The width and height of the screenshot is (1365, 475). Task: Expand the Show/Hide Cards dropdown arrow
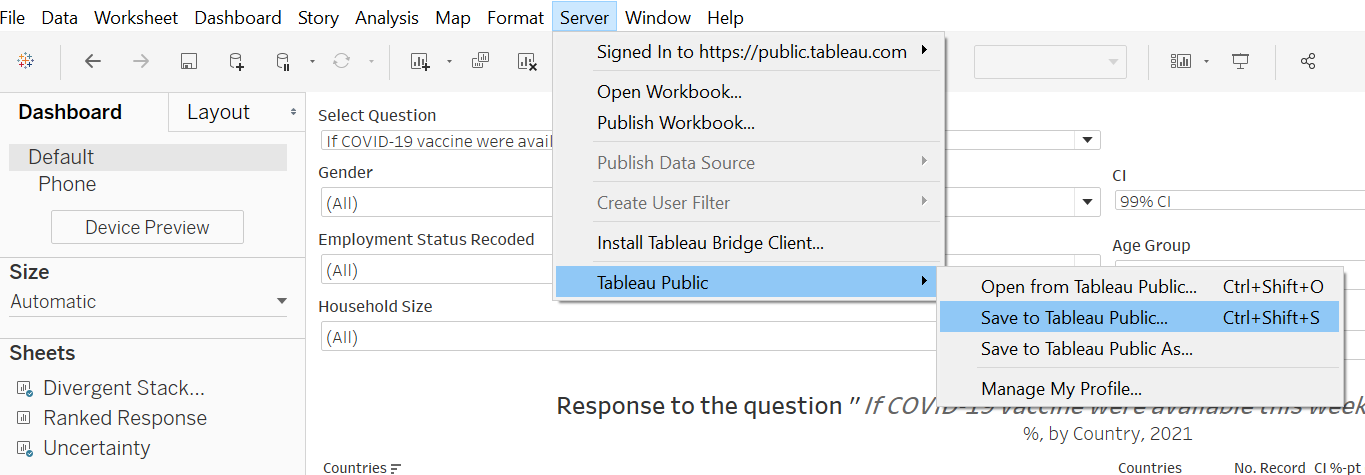(x=1206, y=61)
